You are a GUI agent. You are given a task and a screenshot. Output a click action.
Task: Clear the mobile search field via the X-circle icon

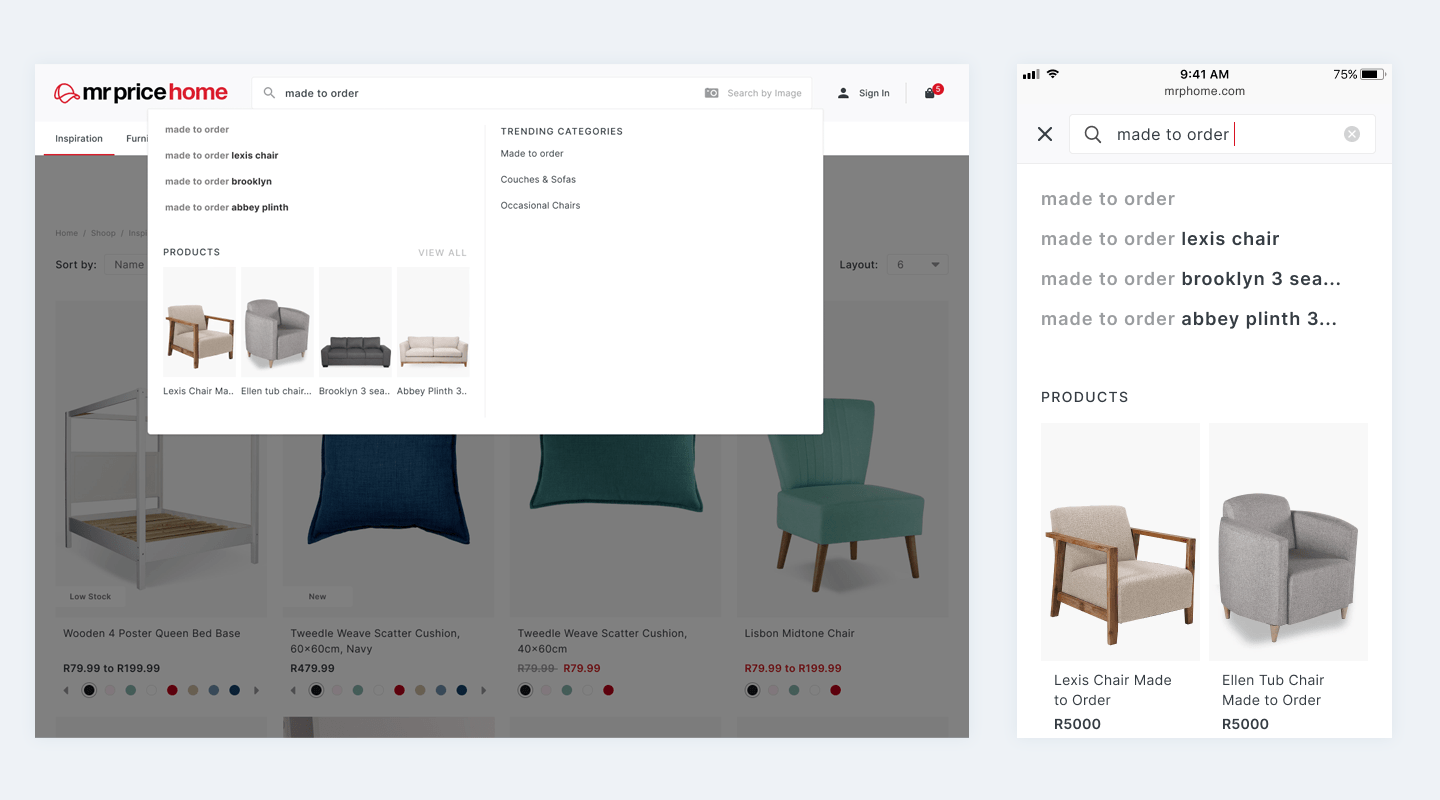coord(1351,133)
